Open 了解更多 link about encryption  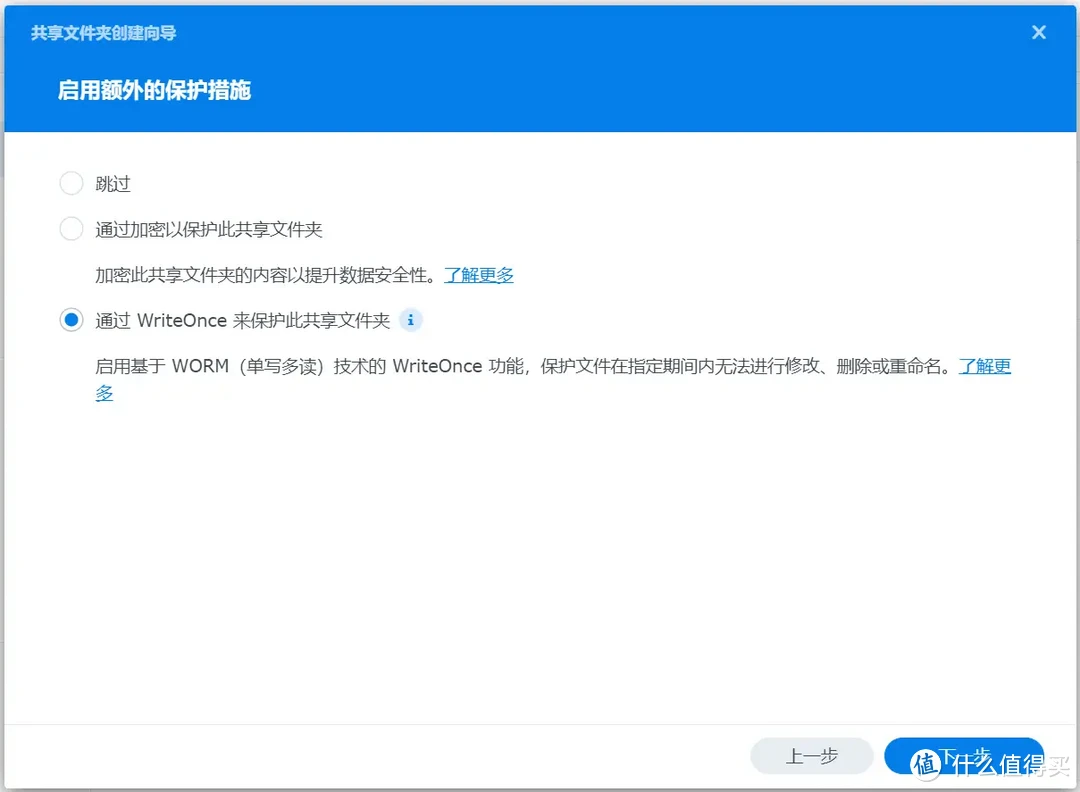pyautogui.click(x=478, y=274)
